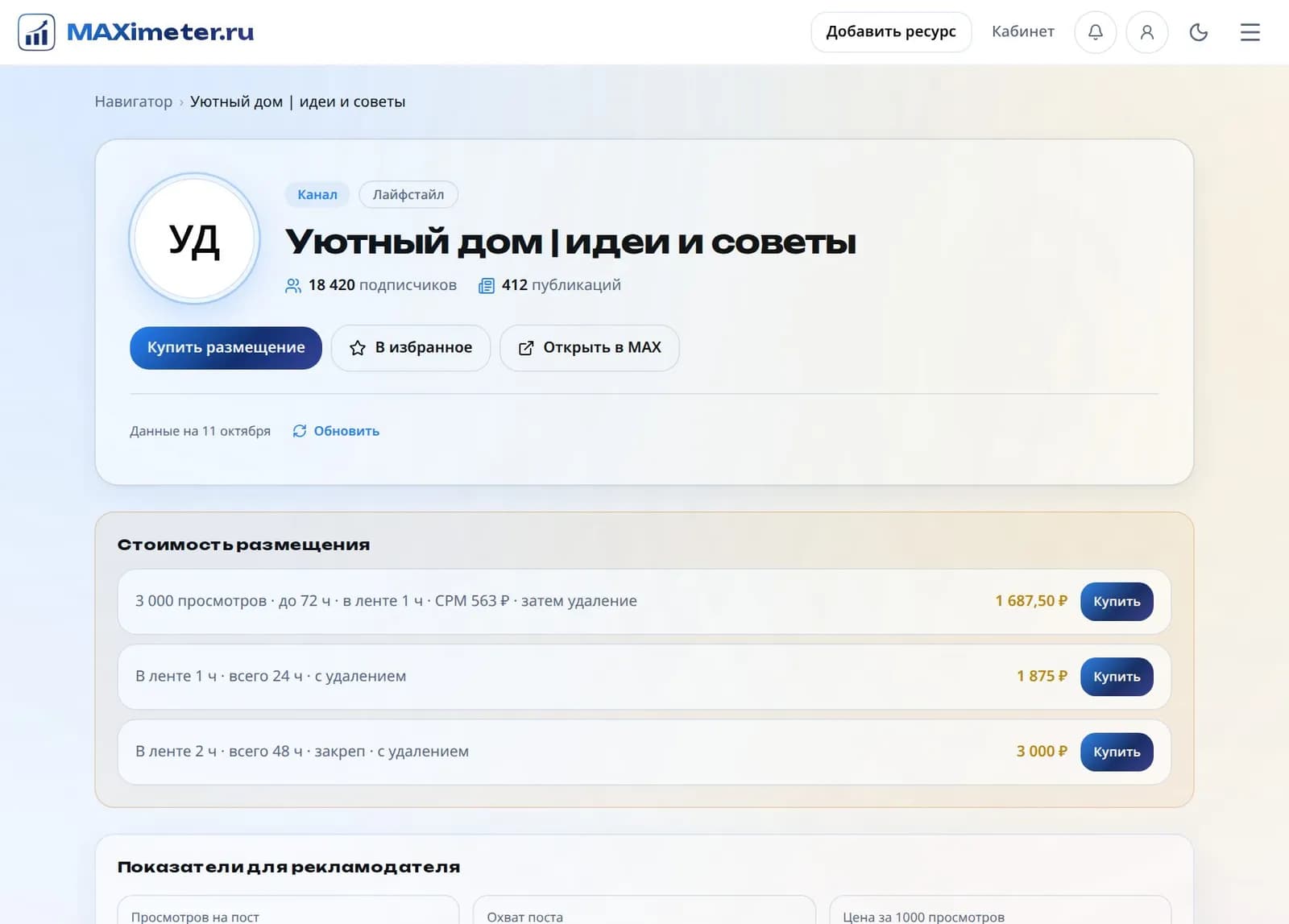Click Просмотров на пост card
Screen dimensions: 1289x924
coord(288,910)
